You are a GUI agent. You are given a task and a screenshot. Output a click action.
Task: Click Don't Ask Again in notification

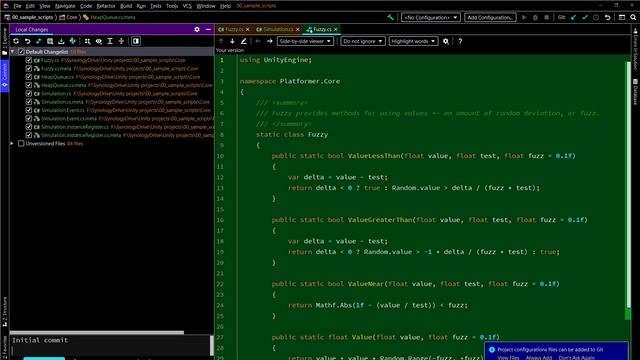tap(576, 358)
